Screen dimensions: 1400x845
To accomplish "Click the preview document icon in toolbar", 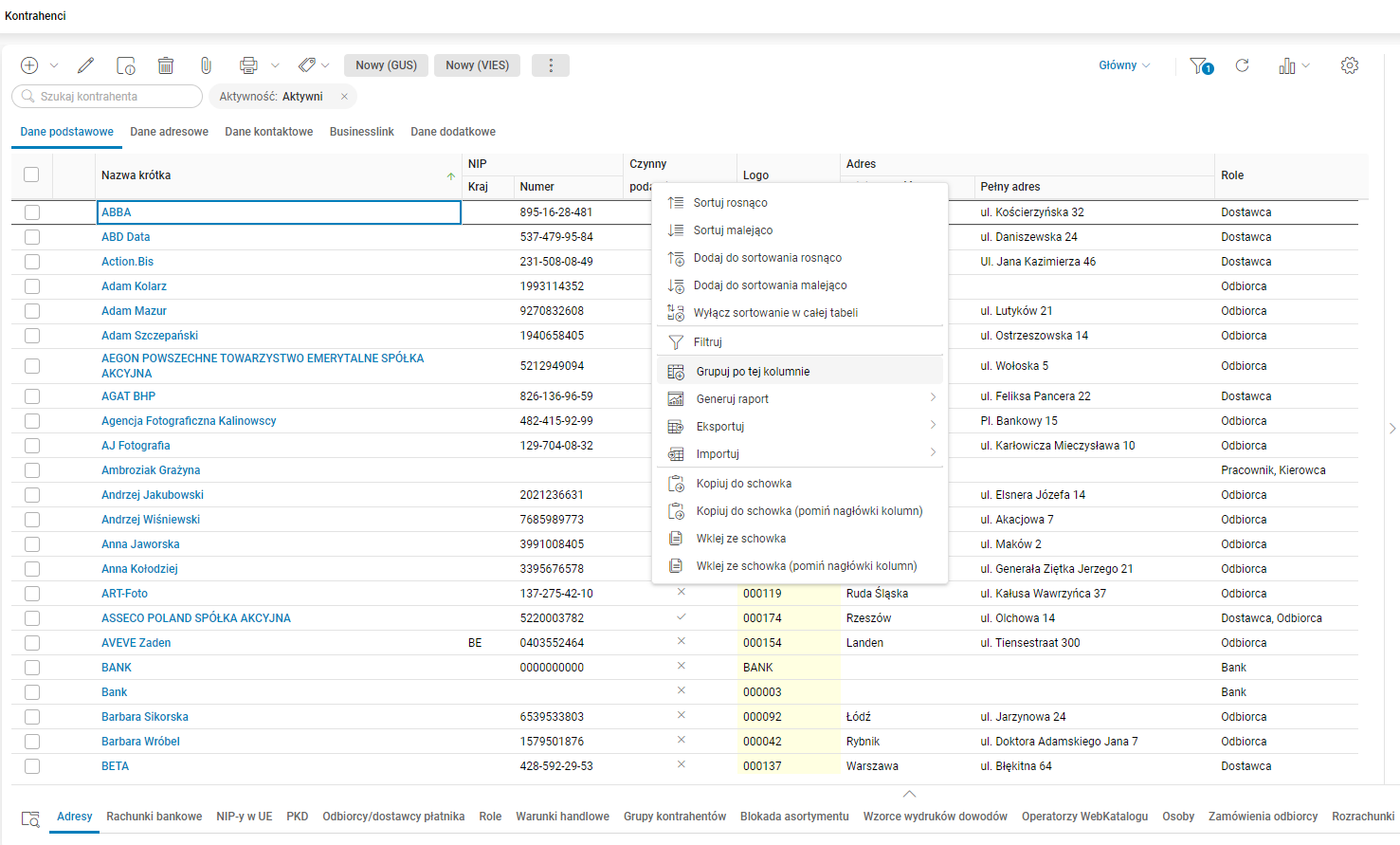I will point(125,65).
